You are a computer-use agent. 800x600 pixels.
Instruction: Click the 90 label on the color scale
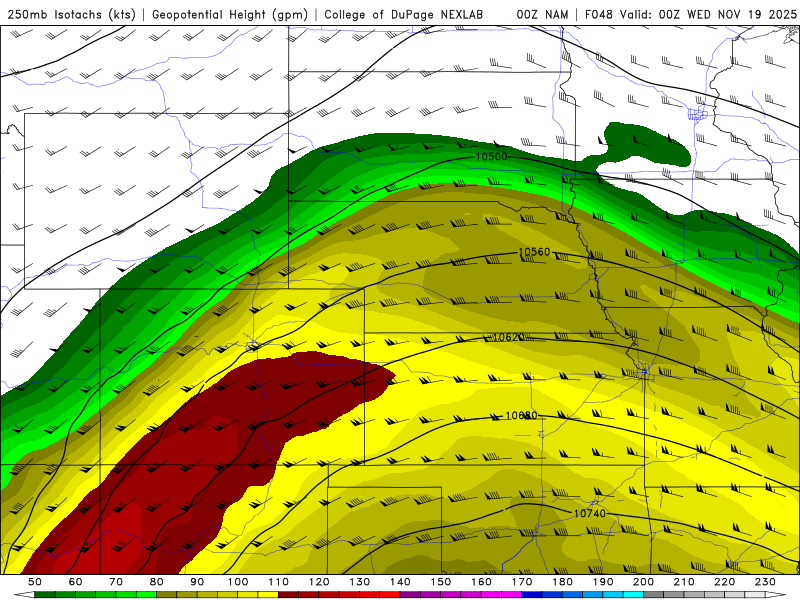tap(197, 582)
